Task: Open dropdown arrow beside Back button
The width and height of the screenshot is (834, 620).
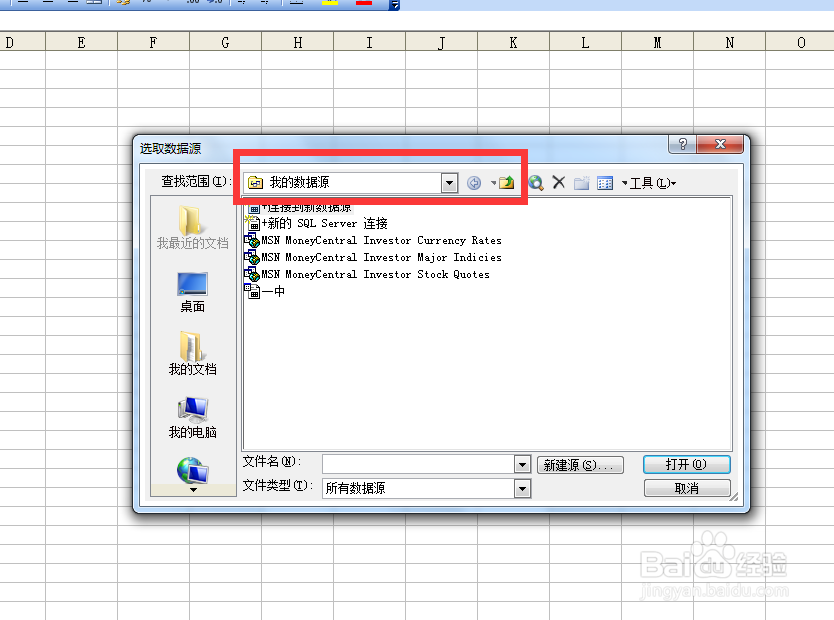Action: (x=493, y=183)
